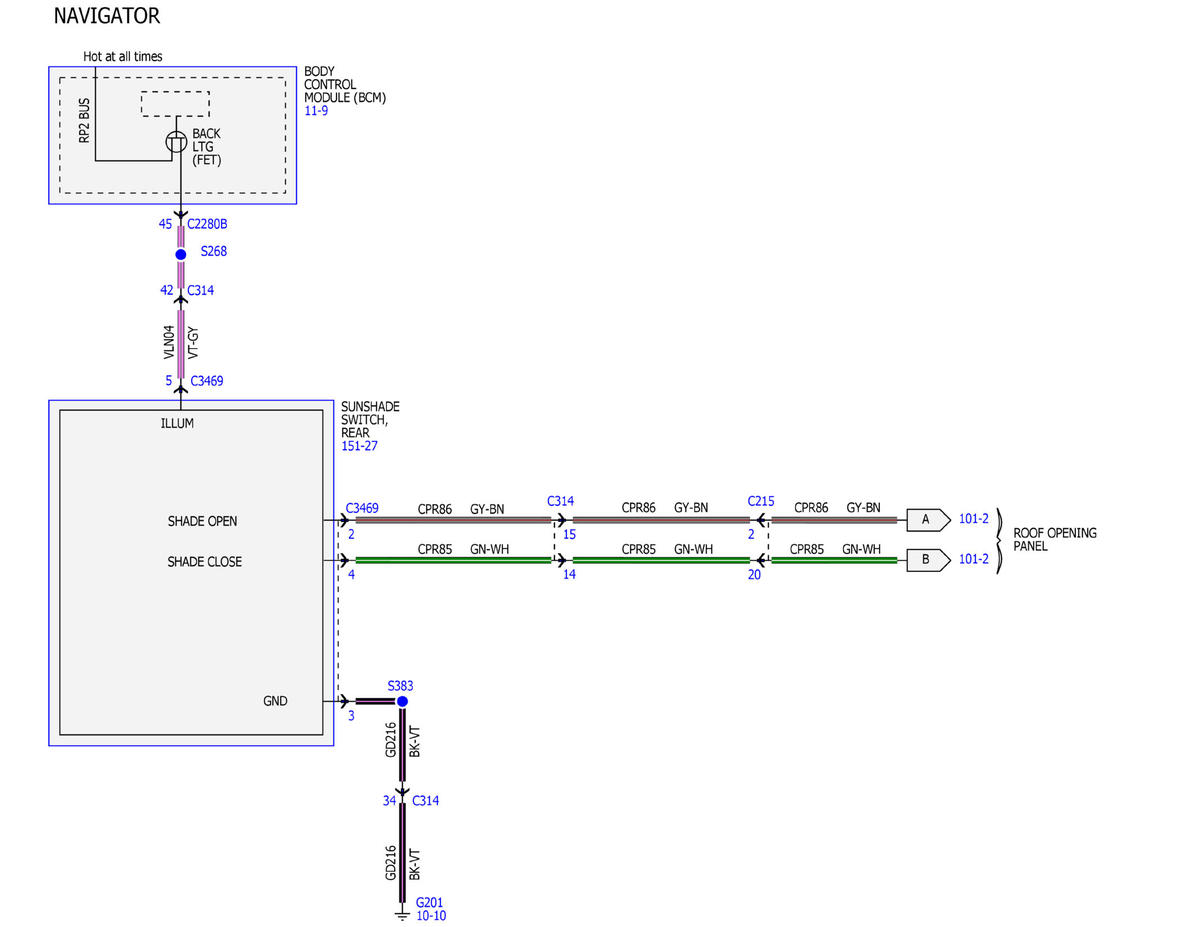
Task: Click the C314 label above pin 15
Action: click(x=560, y=501)
